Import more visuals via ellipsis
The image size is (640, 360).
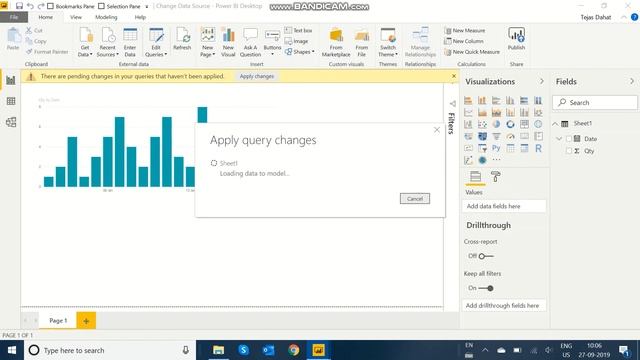click(x=496, y=160)
